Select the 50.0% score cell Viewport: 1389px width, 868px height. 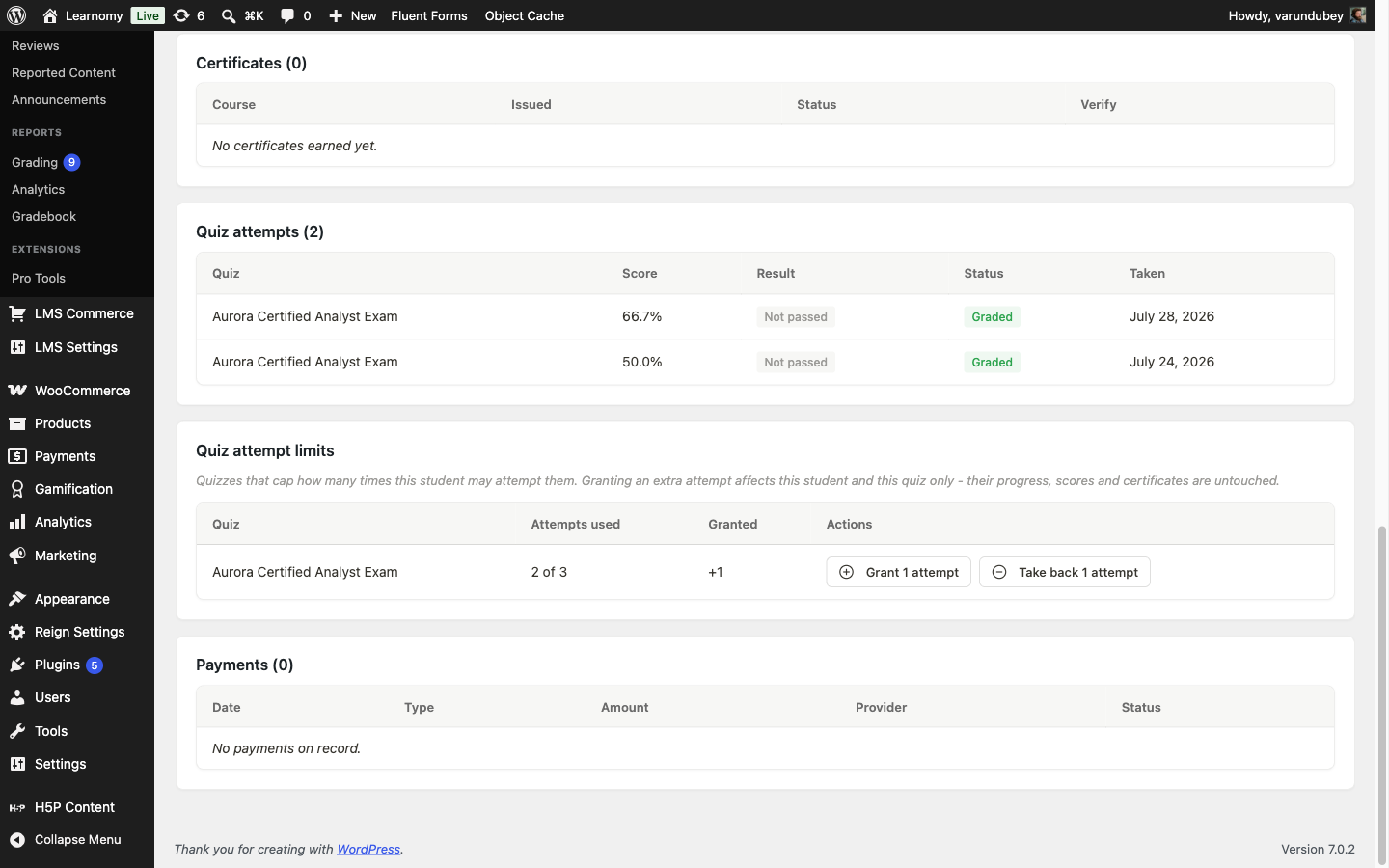(x=641, y=362)
